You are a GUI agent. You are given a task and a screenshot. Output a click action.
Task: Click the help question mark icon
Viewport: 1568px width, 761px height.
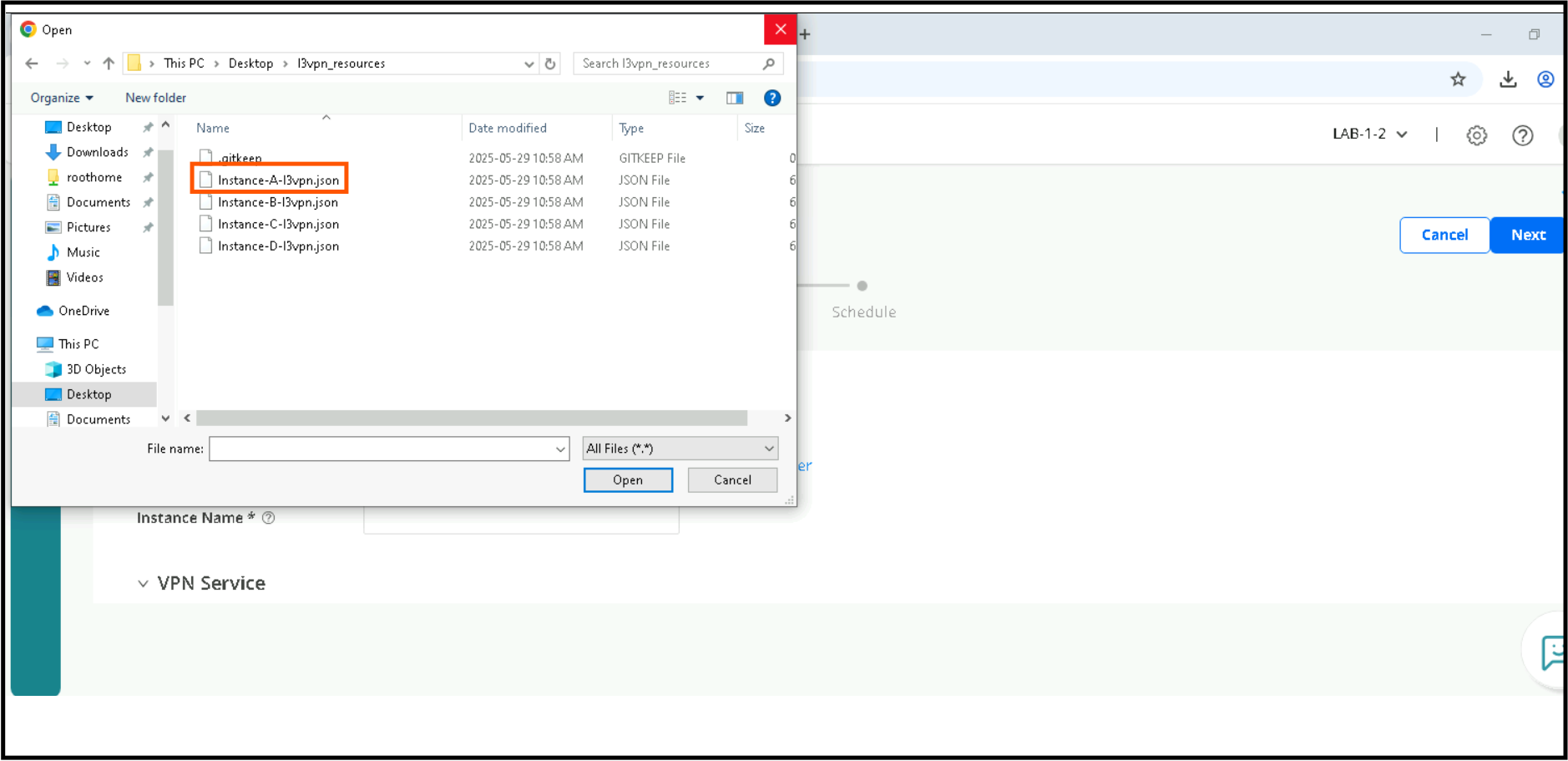click(x=771, y=98)
